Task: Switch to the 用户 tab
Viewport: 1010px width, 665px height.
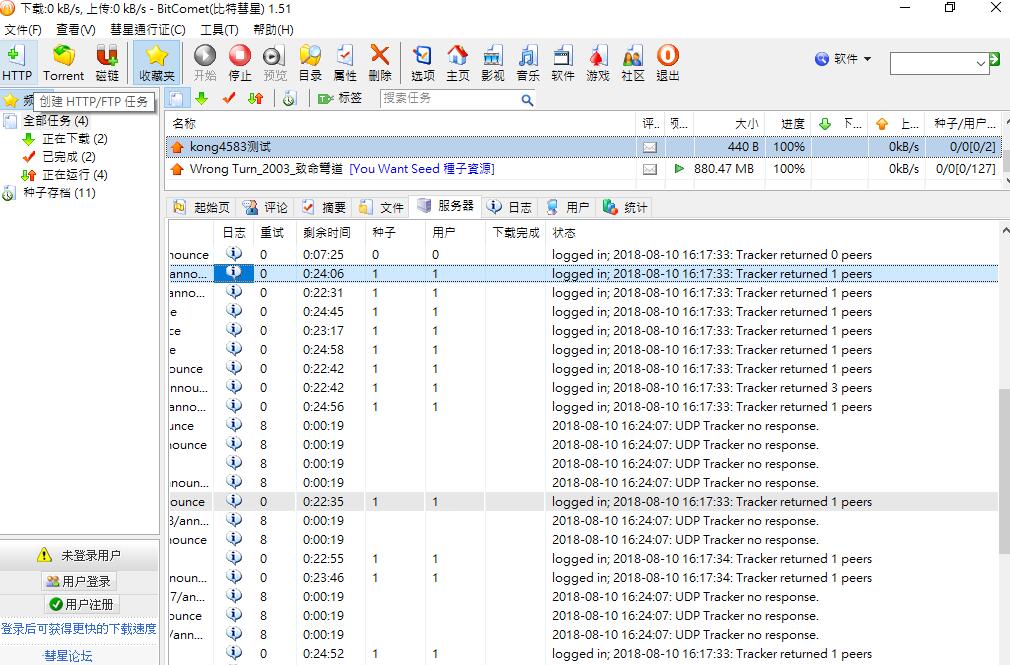Action: (567, 207)
